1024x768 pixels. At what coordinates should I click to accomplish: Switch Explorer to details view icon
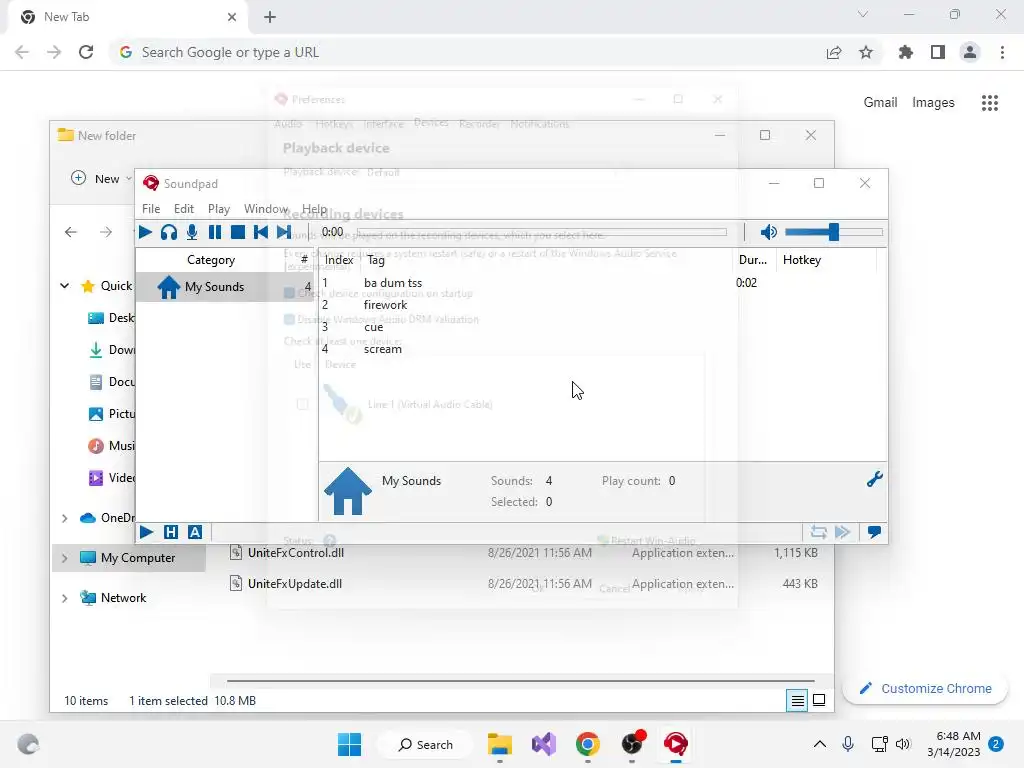[x=797, y=701]
